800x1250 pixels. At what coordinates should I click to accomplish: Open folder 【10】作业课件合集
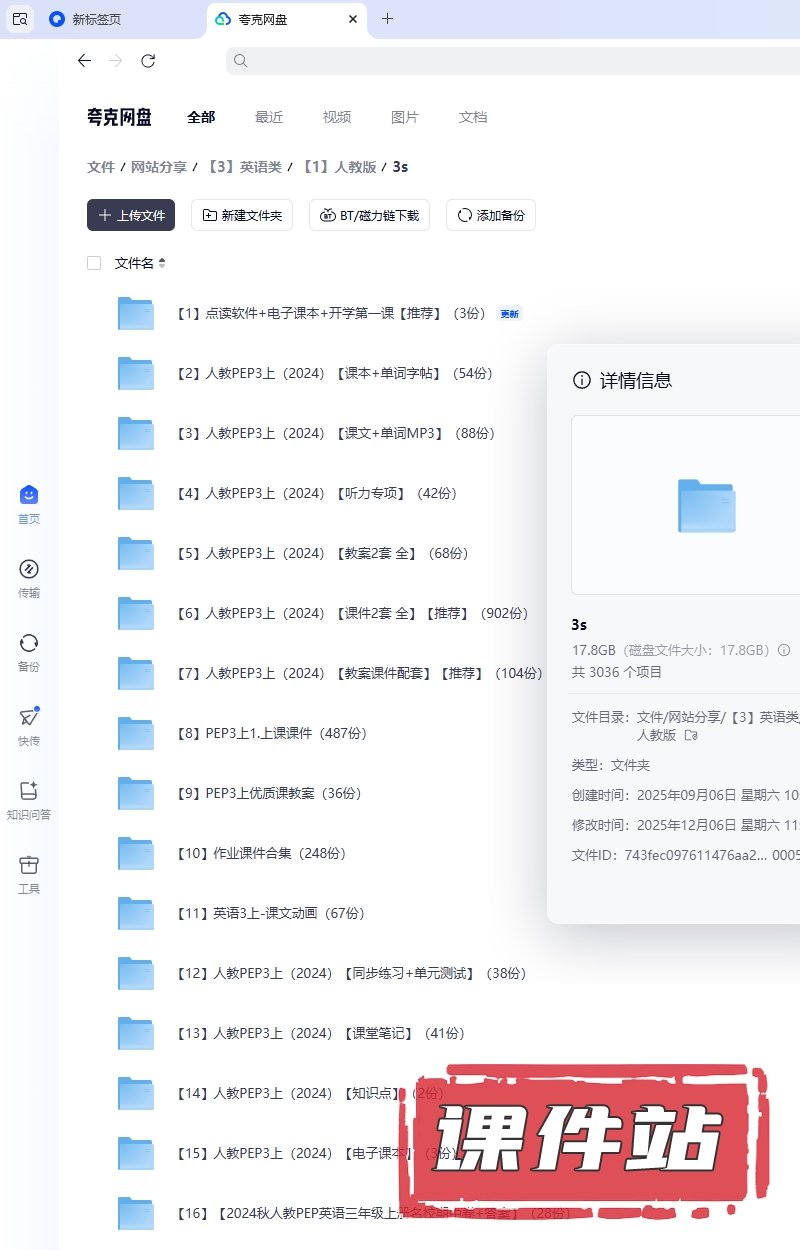tap(260, 853)
